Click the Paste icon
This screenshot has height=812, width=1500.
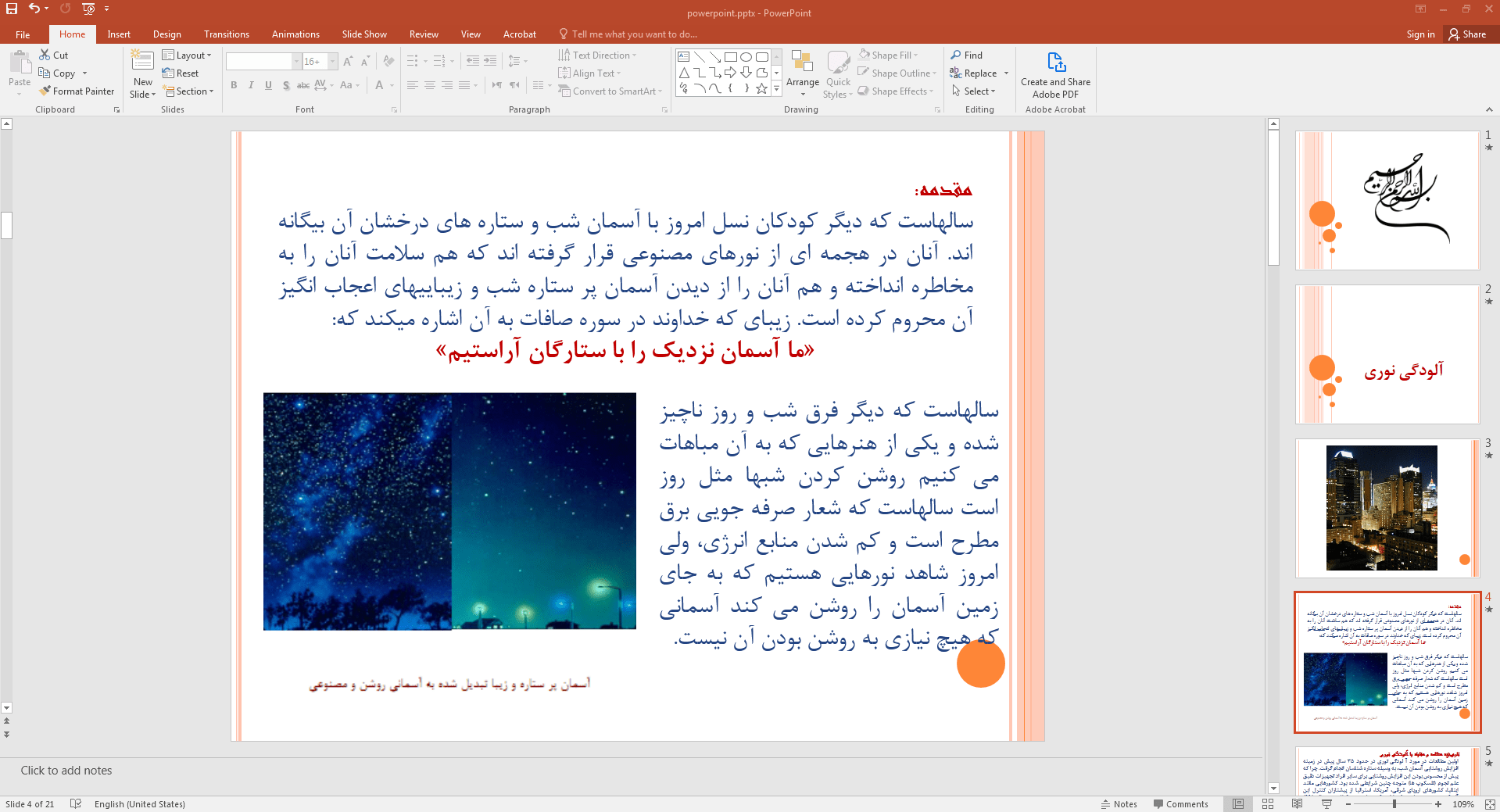point(20,63)
